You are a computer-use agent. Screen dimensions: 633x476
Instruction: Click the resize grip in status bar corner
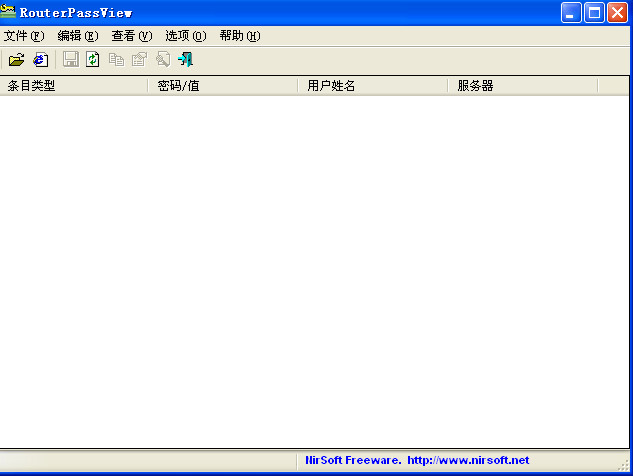coord(624,466)
